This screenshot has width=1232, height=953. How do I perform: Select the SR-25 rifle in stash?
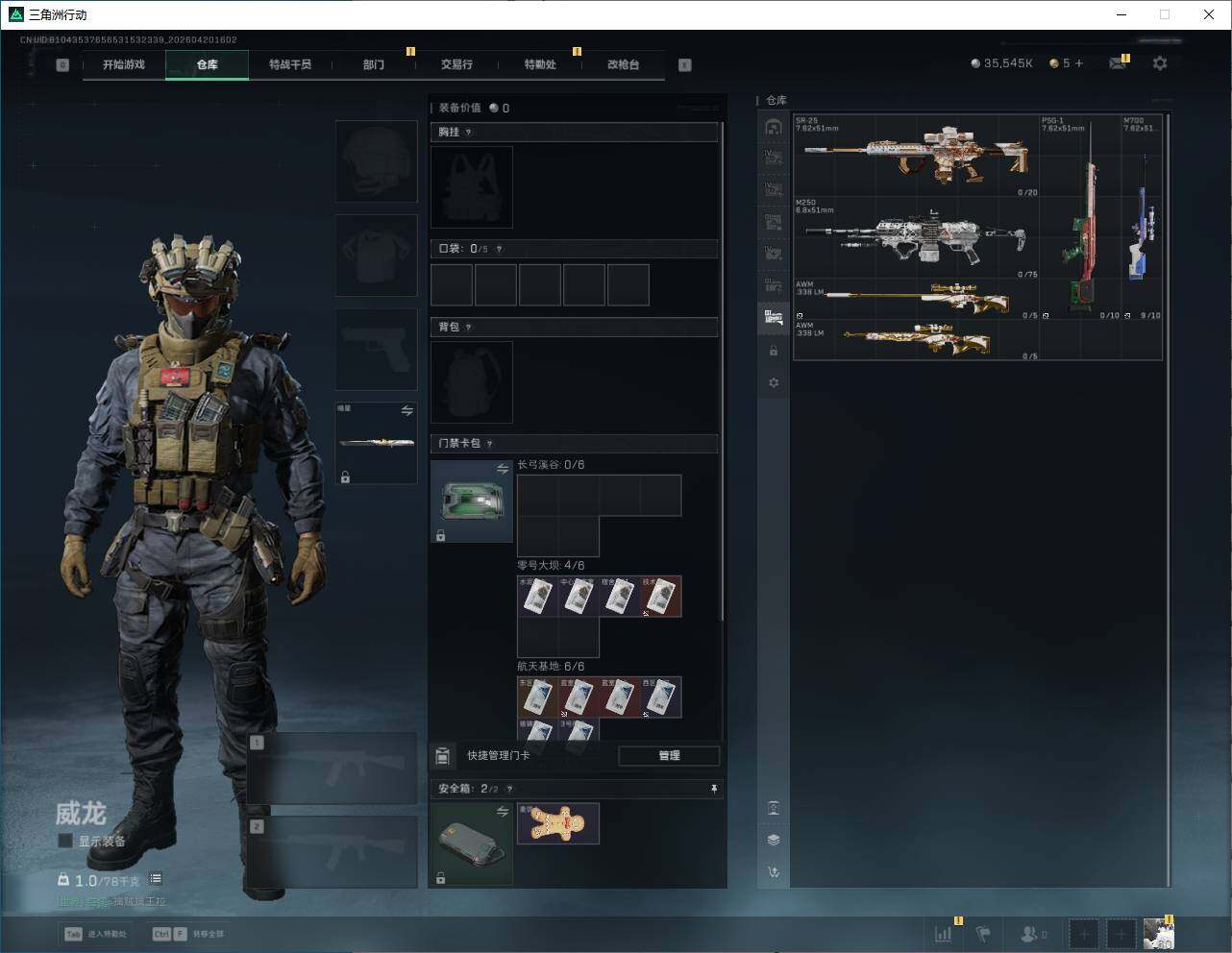click(917, 157)
